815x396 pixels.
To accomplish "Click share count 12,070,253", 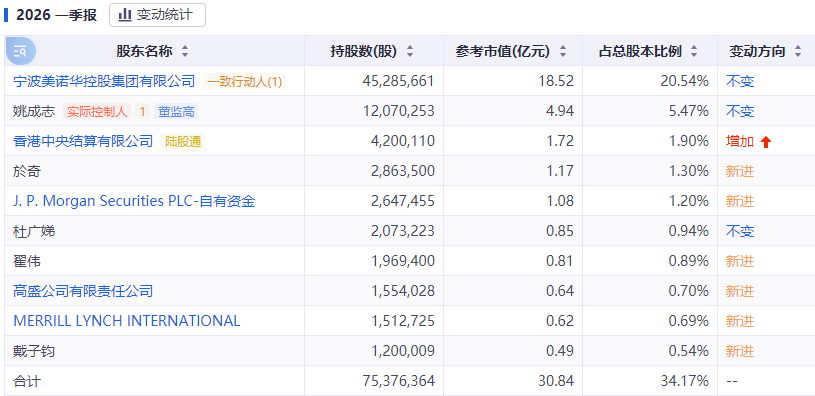I will [x=398, y=111].
